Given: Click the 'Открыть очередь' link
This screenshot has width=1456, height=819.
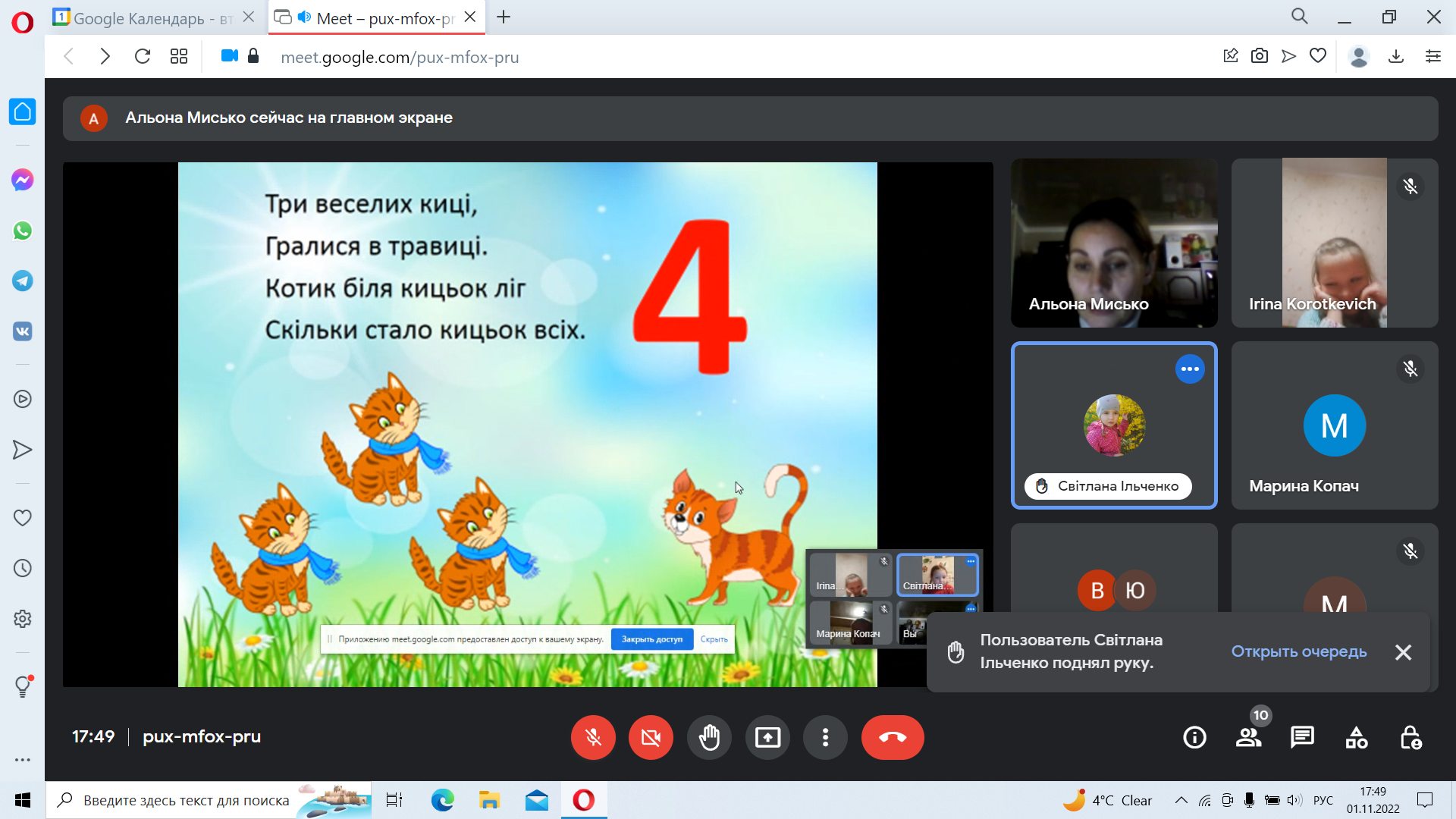Looking at the screenshot, I should tap(1298, 651).
